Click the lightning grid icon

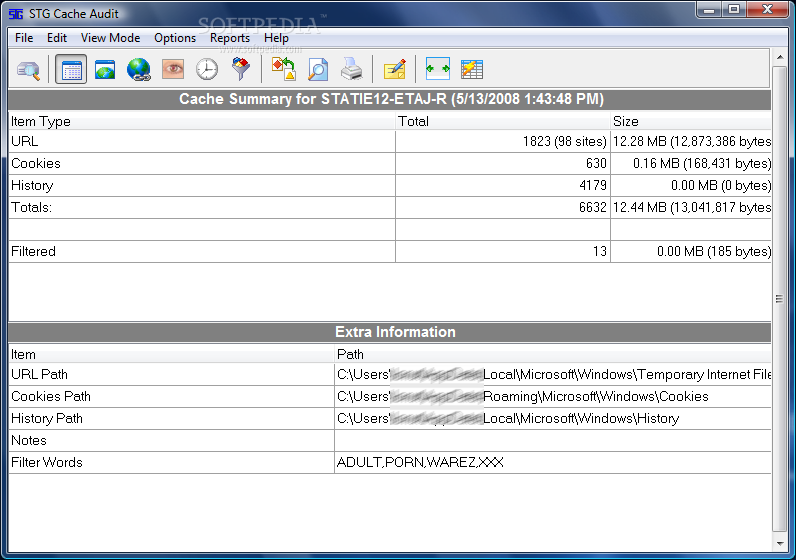[x=472, y=70]
